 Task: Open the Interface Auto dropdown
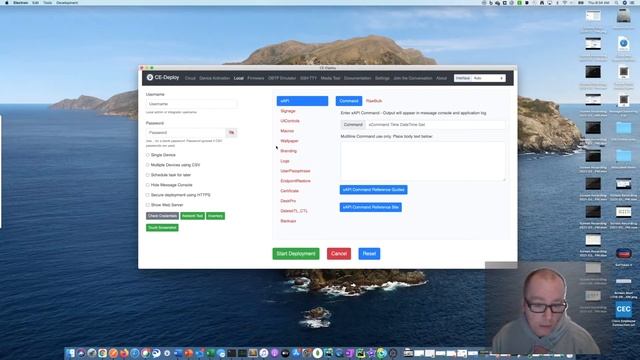pyautogui.click(x=489, y=78)
